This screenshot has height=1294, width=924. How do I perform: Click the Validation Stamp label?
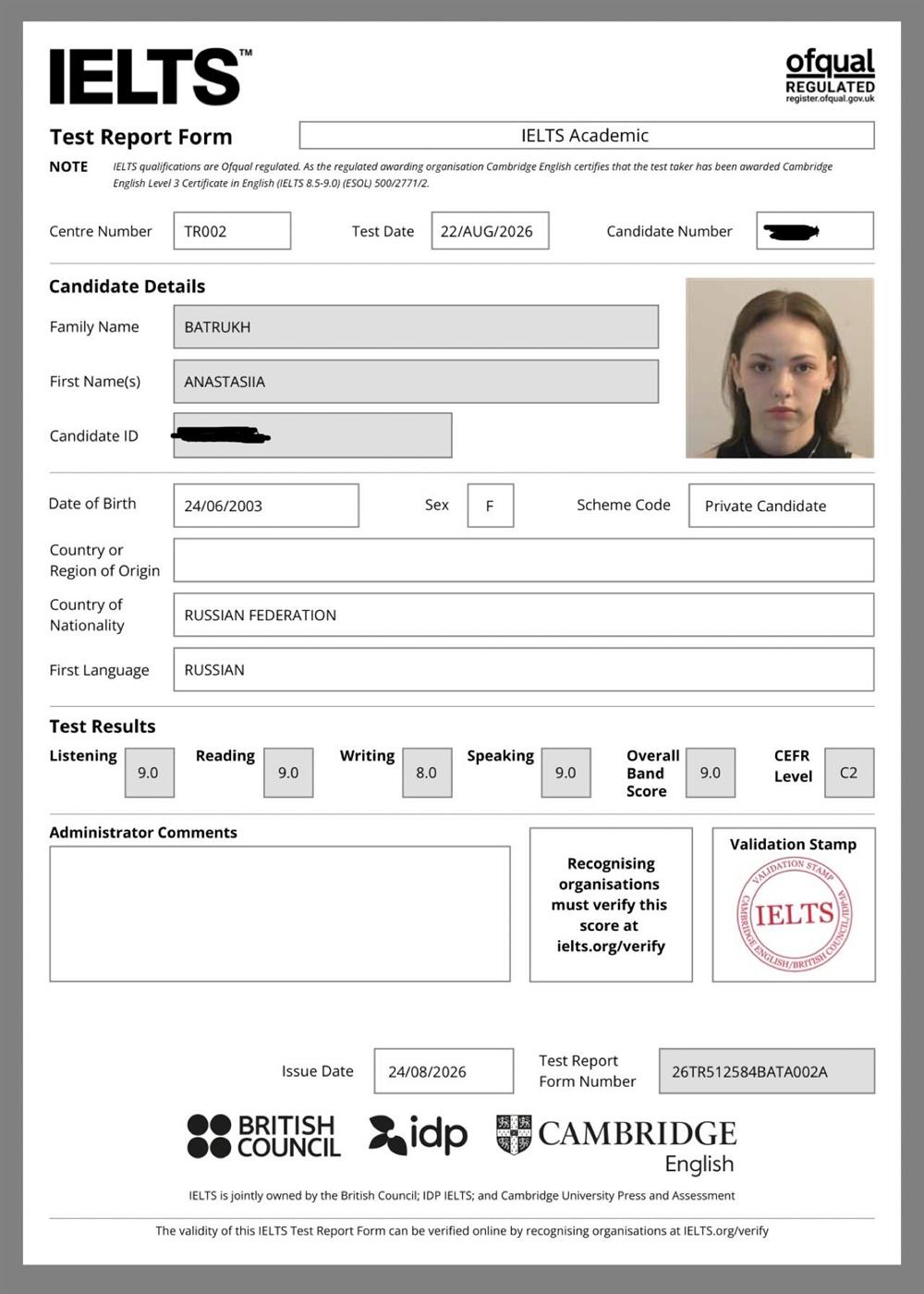click(x=793, y=844)
